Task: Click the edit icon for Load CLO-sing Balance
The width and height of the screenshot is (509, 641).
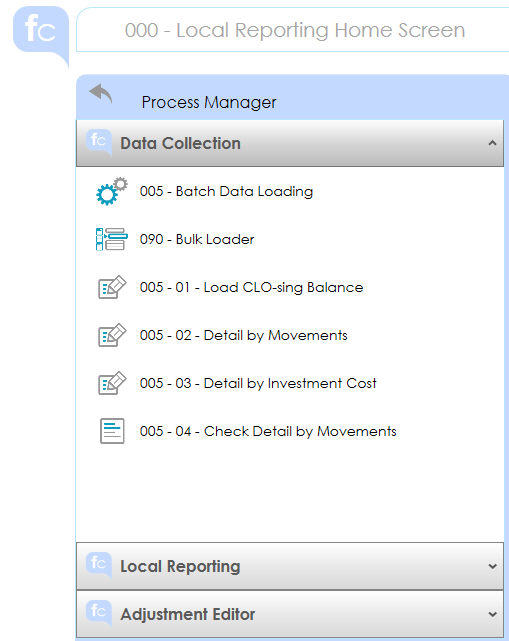Action: (112, 287)
